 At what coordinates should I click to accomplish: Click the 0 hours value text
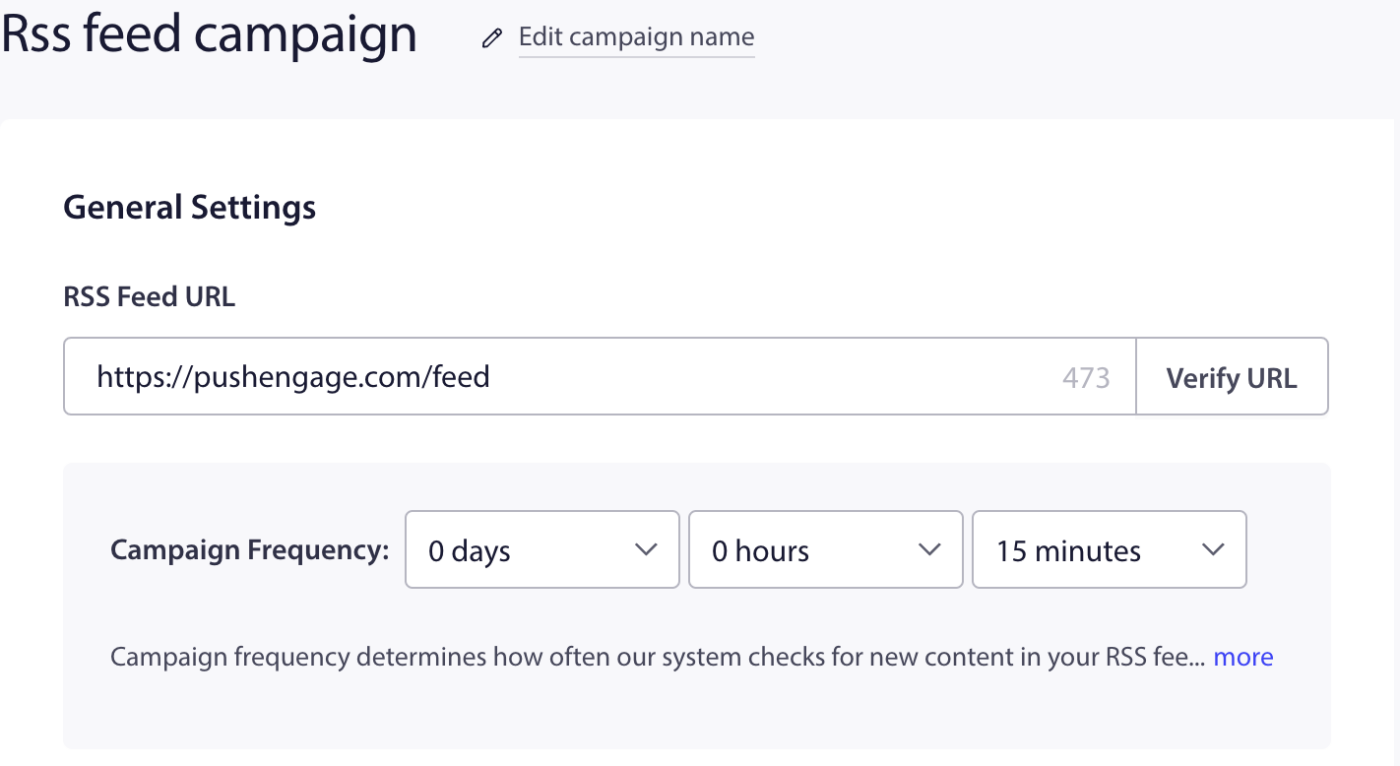[x=760, y=551]
